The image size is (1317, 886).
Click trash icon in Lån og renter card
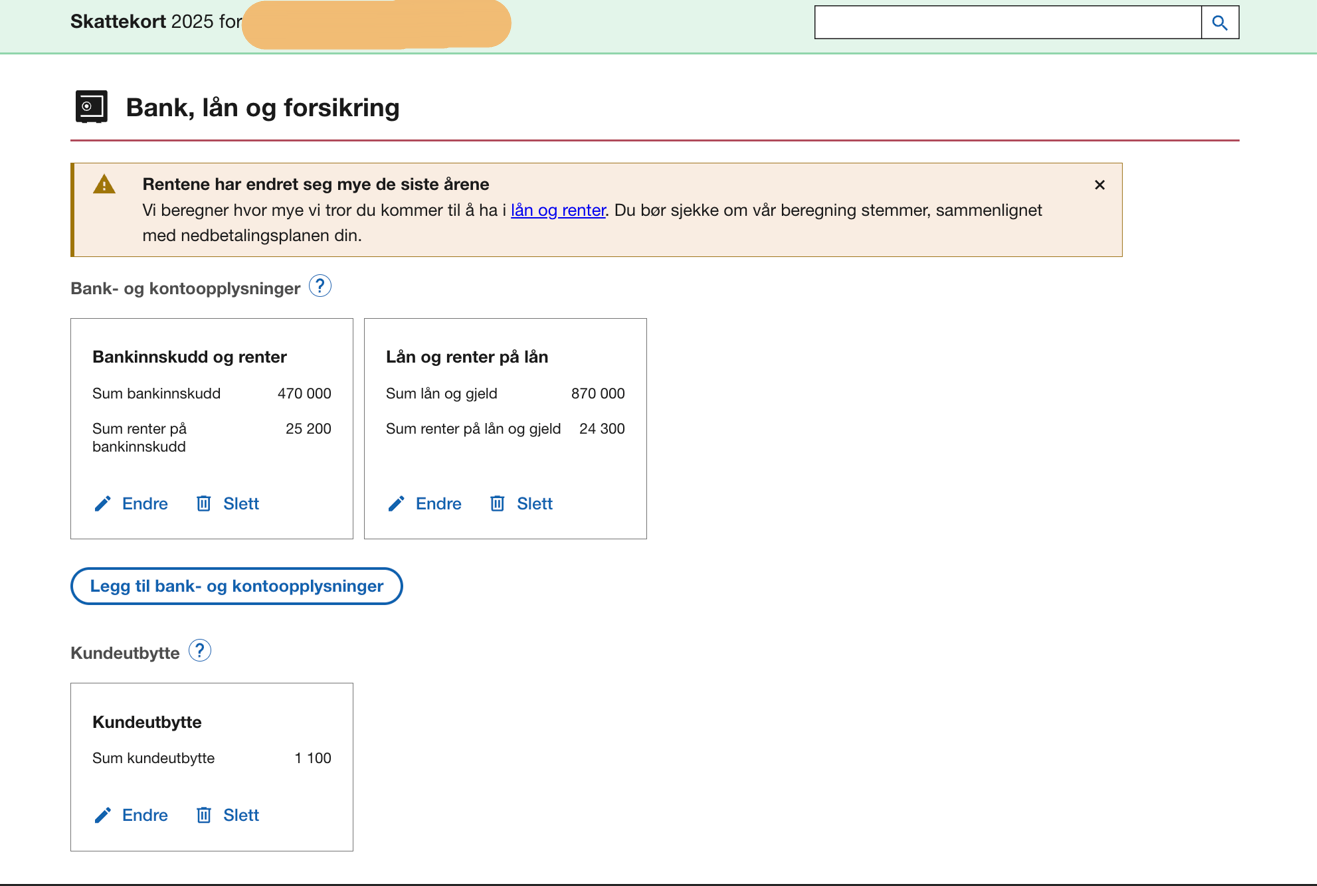click(497, 504)
